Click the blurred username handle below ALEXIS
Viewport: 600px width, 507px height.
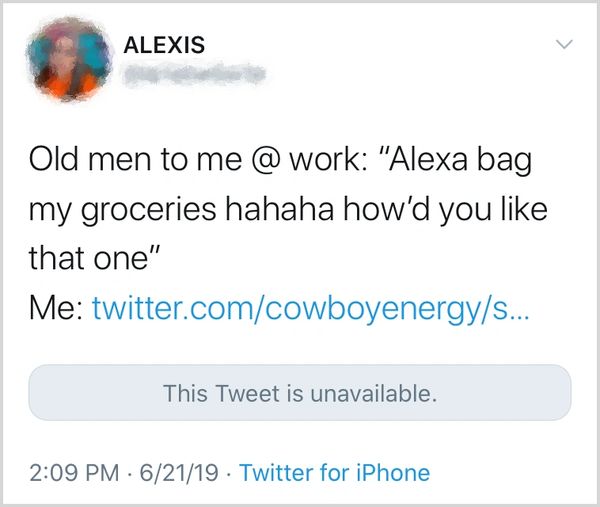pos(190,72)
